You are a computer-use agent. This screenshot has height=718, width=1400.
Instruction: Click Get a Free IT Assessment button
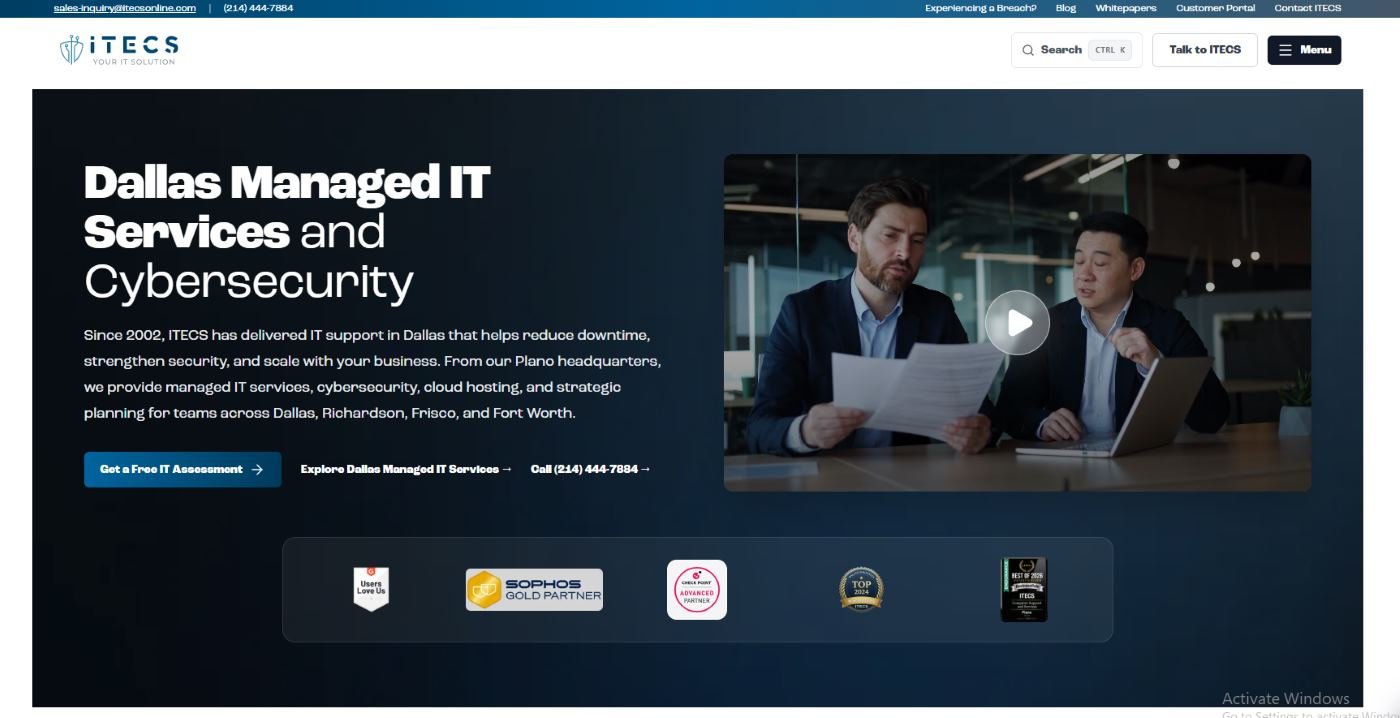coord(182,469)
